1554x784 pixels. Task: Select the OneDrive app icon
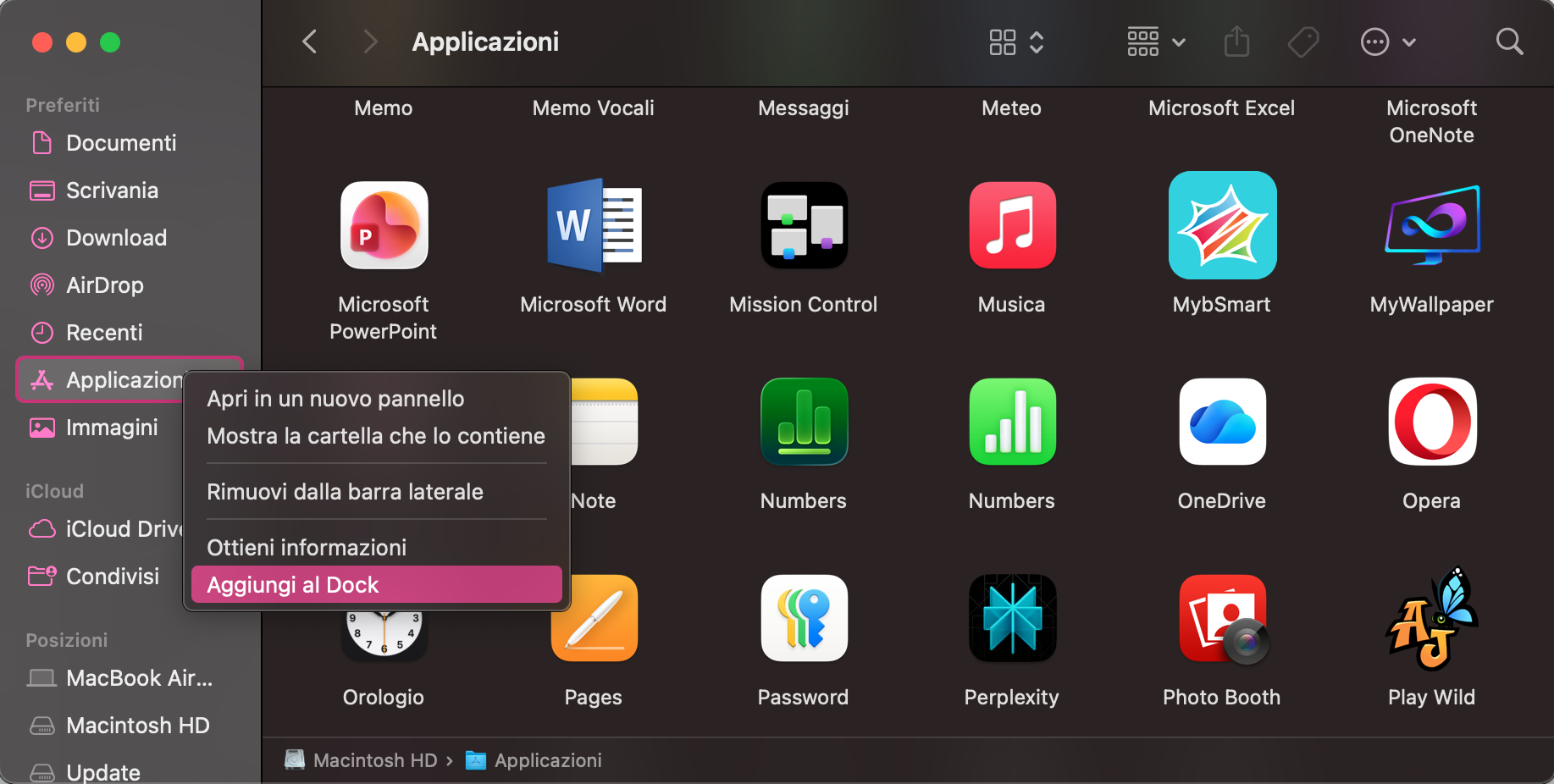tap(1222, 422)
